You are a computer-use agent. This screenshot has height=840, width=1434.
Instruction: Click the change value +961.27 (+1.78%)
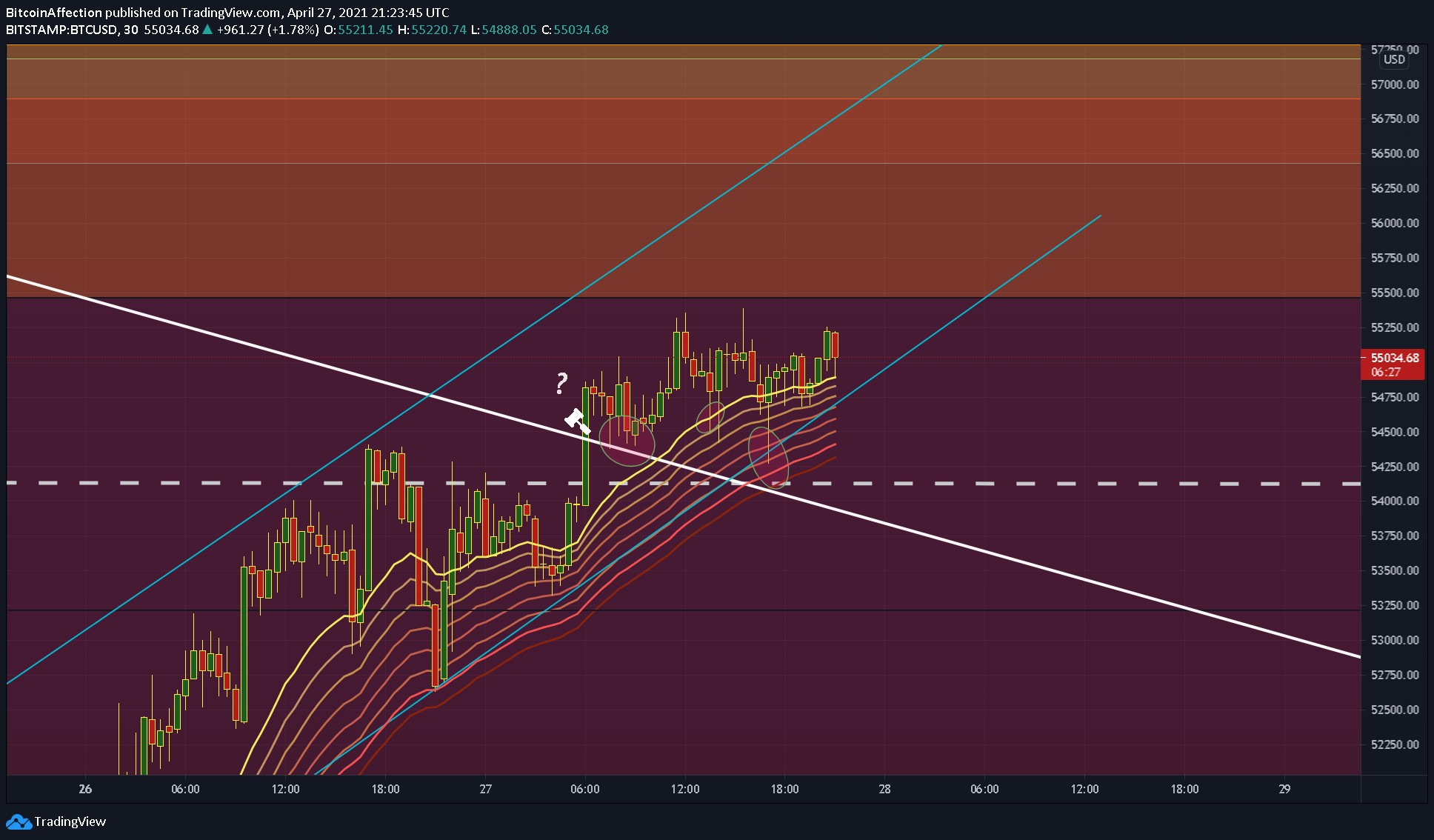click(x=267, y=30)
